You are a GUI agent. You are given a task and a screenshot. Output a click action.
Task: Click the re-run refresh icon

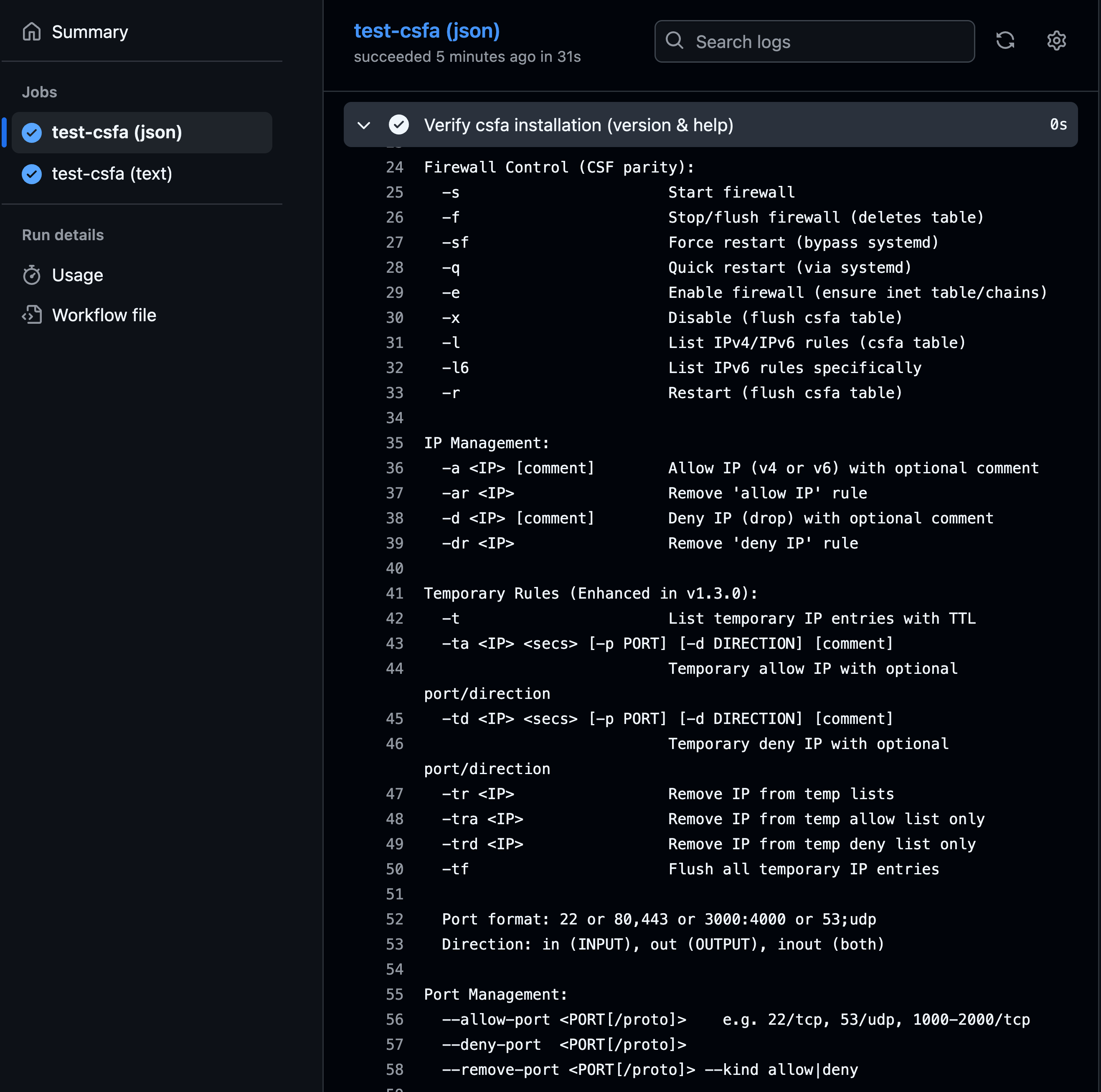click(1005, 41)
